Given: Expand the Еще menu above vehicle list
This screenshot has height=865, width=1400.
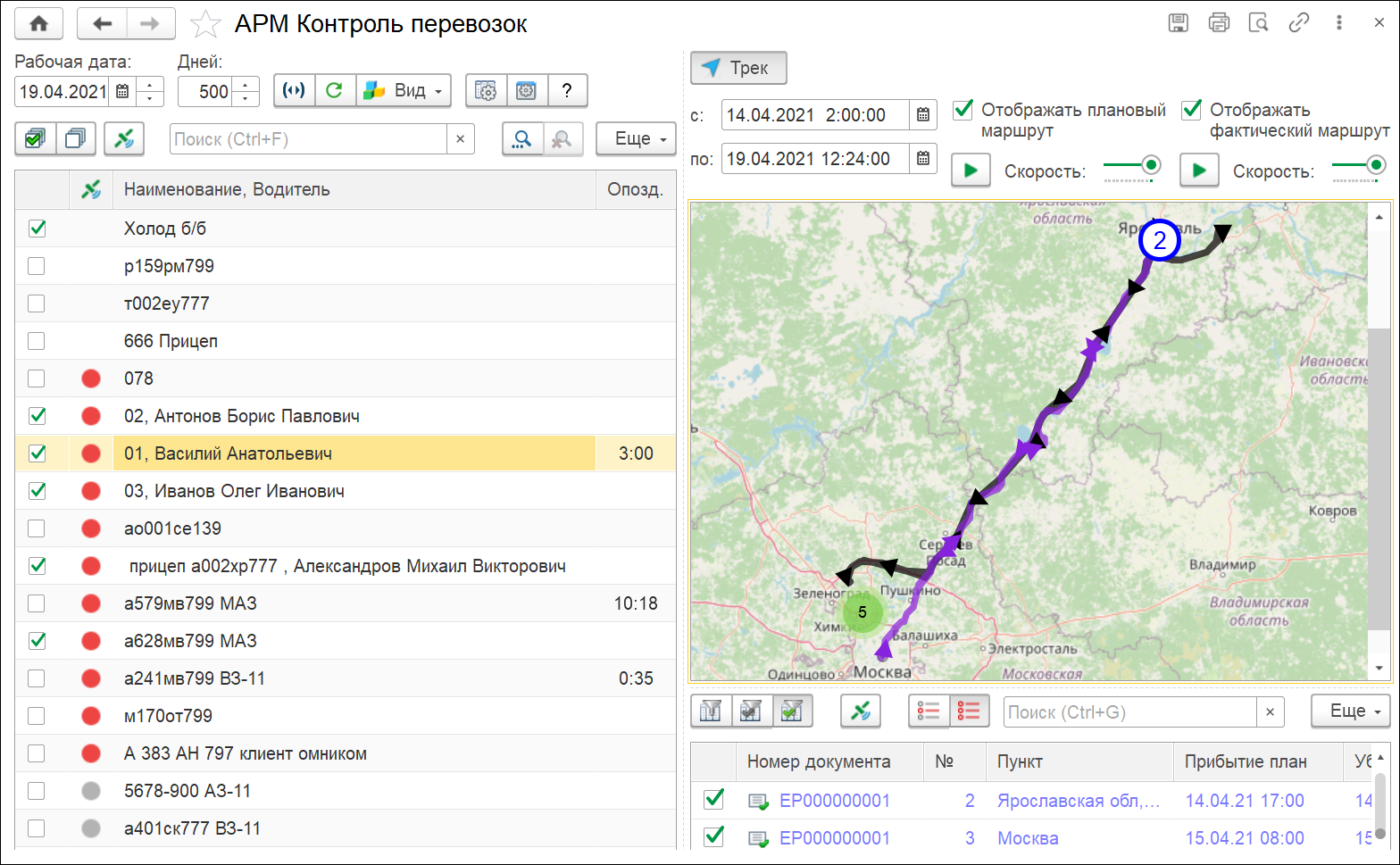Looking at the screenshot, I should [x=636, y=138].
